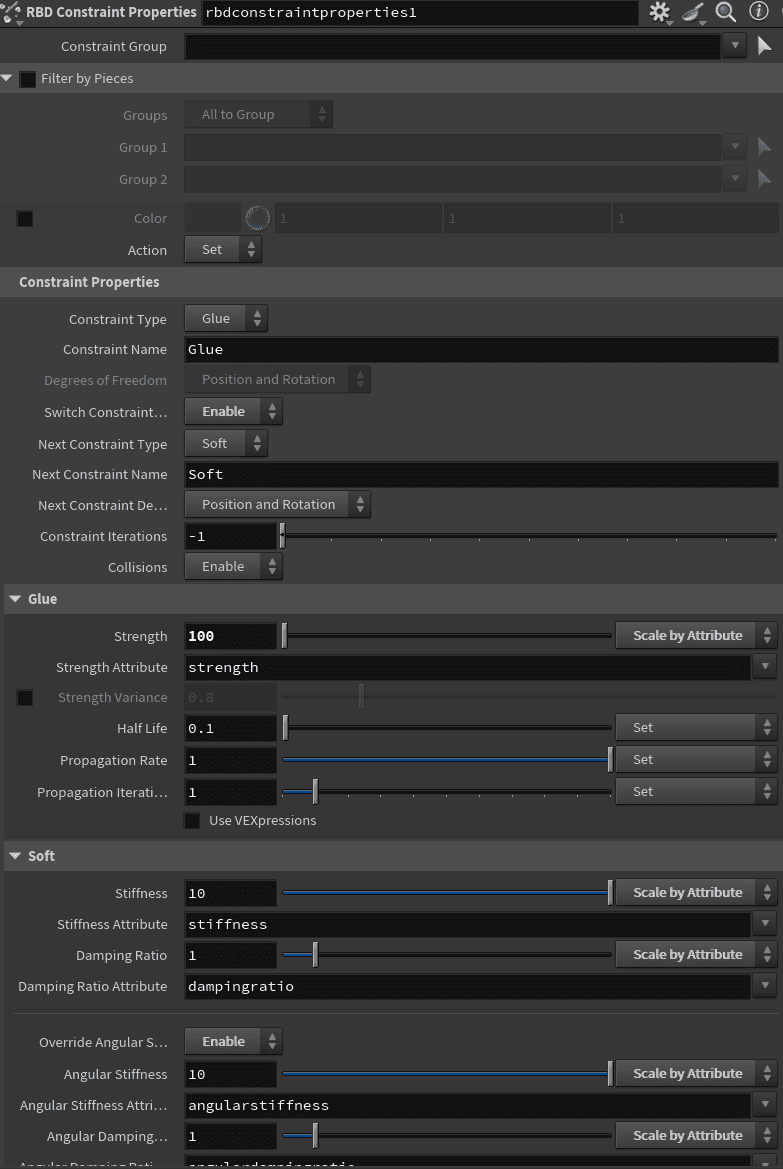Click the Group 1 selection arrow icon
The width and height of the screenshot is (783, 1169).
[x=764, y=146]
